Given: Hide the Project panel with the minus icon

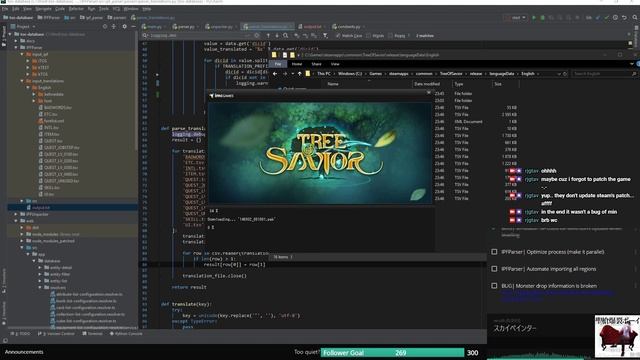Looking at the screenshot, I should [133, 27].
